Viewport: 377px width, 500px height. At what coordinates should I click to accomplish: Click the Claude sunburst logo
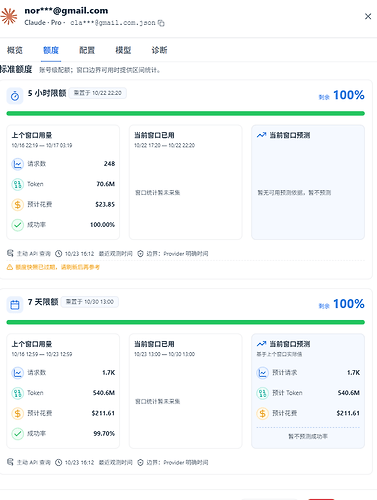click(9, 16)
